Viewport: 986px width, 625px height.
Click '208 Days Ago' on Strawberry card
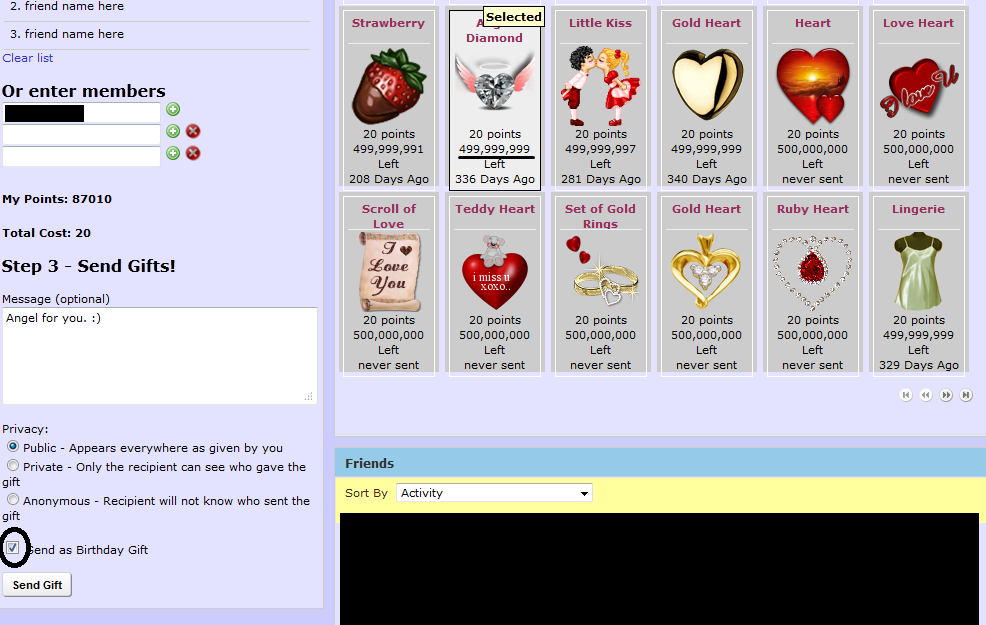click(x=389, y=179)
